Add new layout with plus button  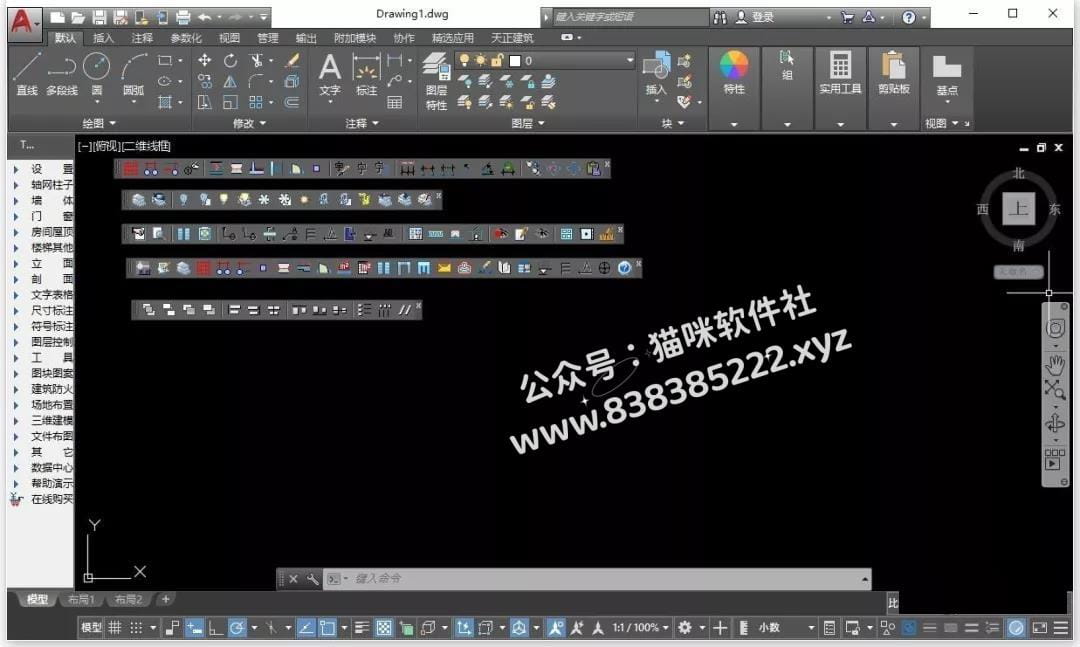click(165, 599)
